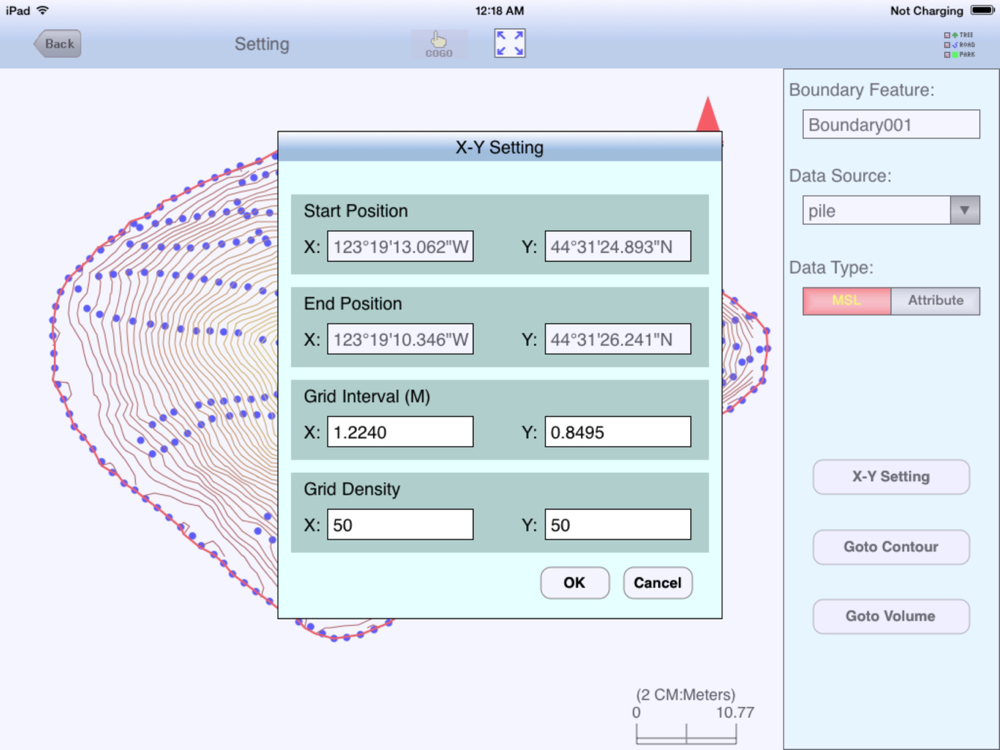Tap the Not Charging status text
Image resolution: width=1000 pixels, height=750 pixels.
(x=927, y=10)
